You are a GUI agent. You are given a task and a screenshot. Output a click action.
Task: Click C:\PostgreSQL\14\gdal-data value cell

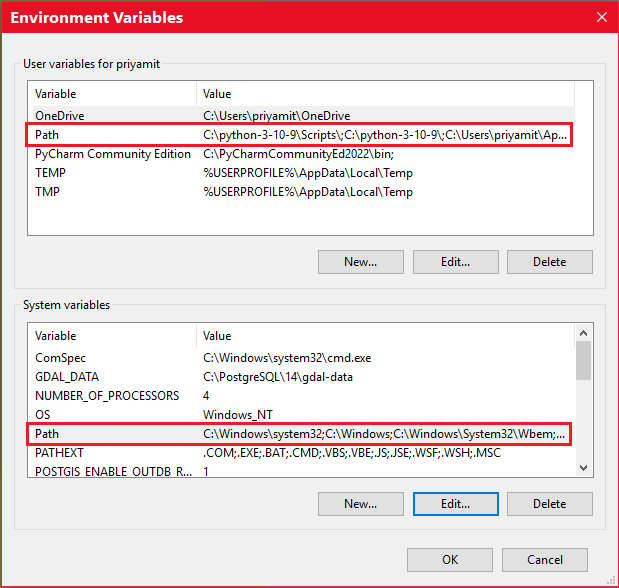(278, 377)
